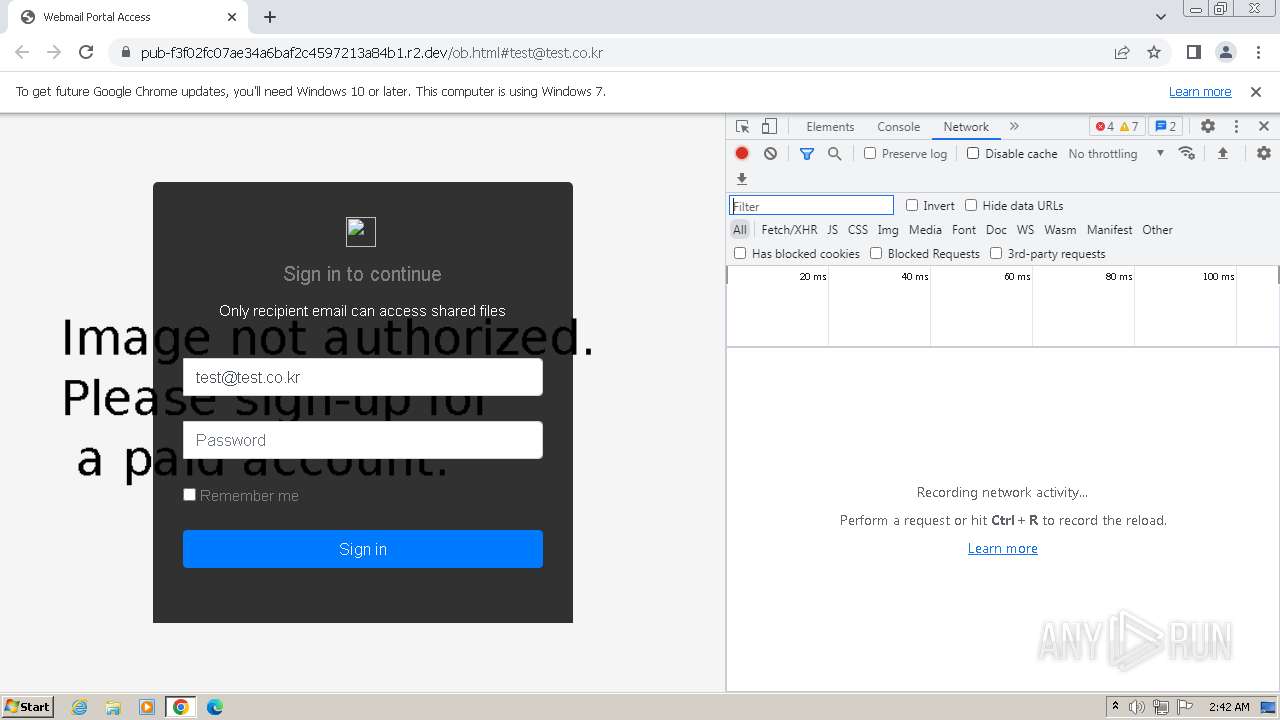Clear the network log

770,153
